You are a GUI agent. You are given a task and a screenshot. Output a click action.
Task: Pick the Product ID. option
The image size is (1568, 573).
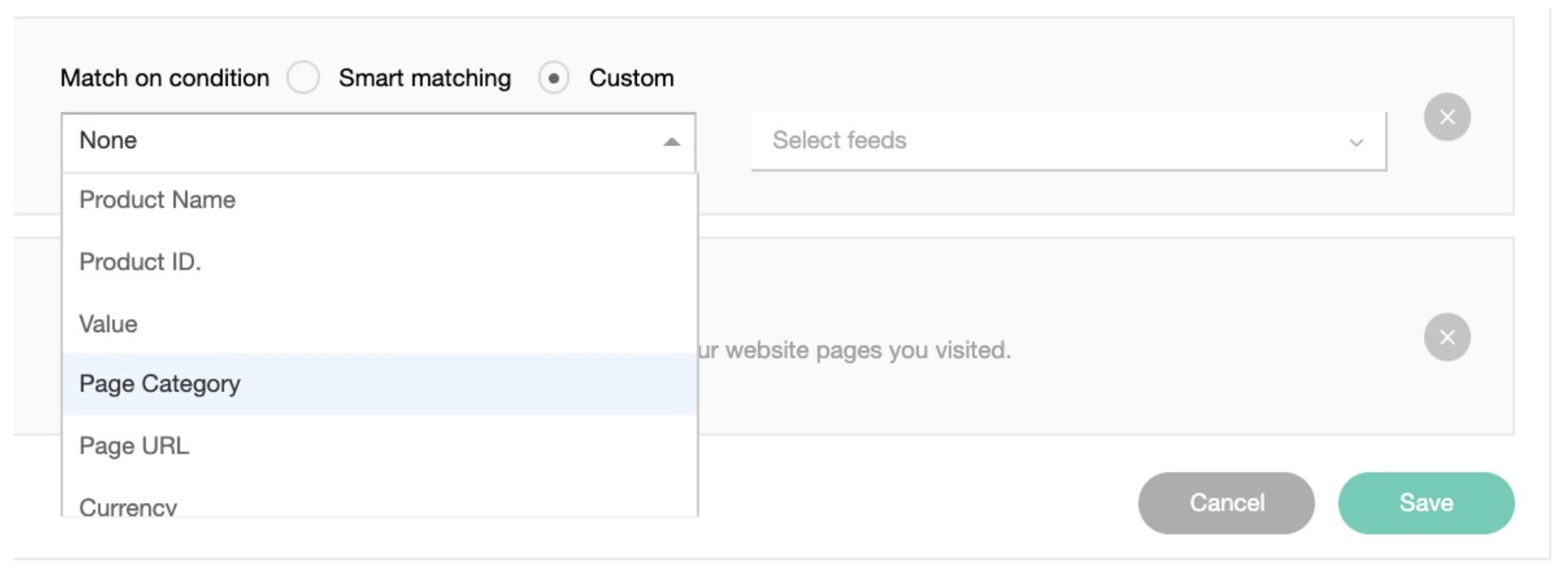(x=140, y=262)
